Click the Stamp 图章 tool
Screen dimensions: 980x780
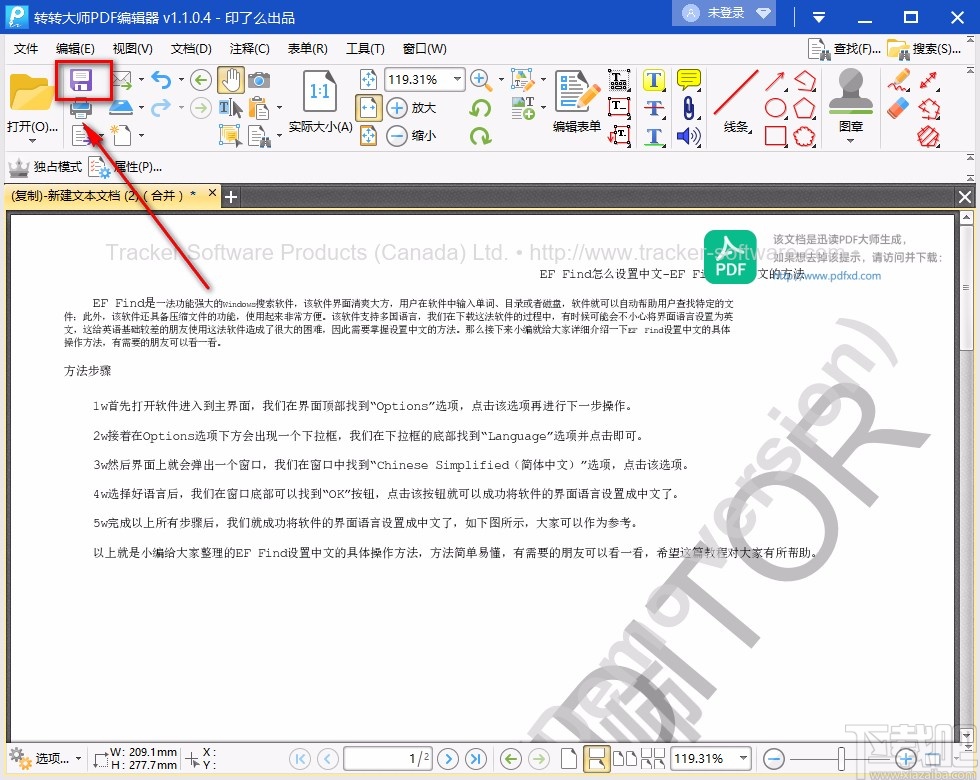pos(851,100)
